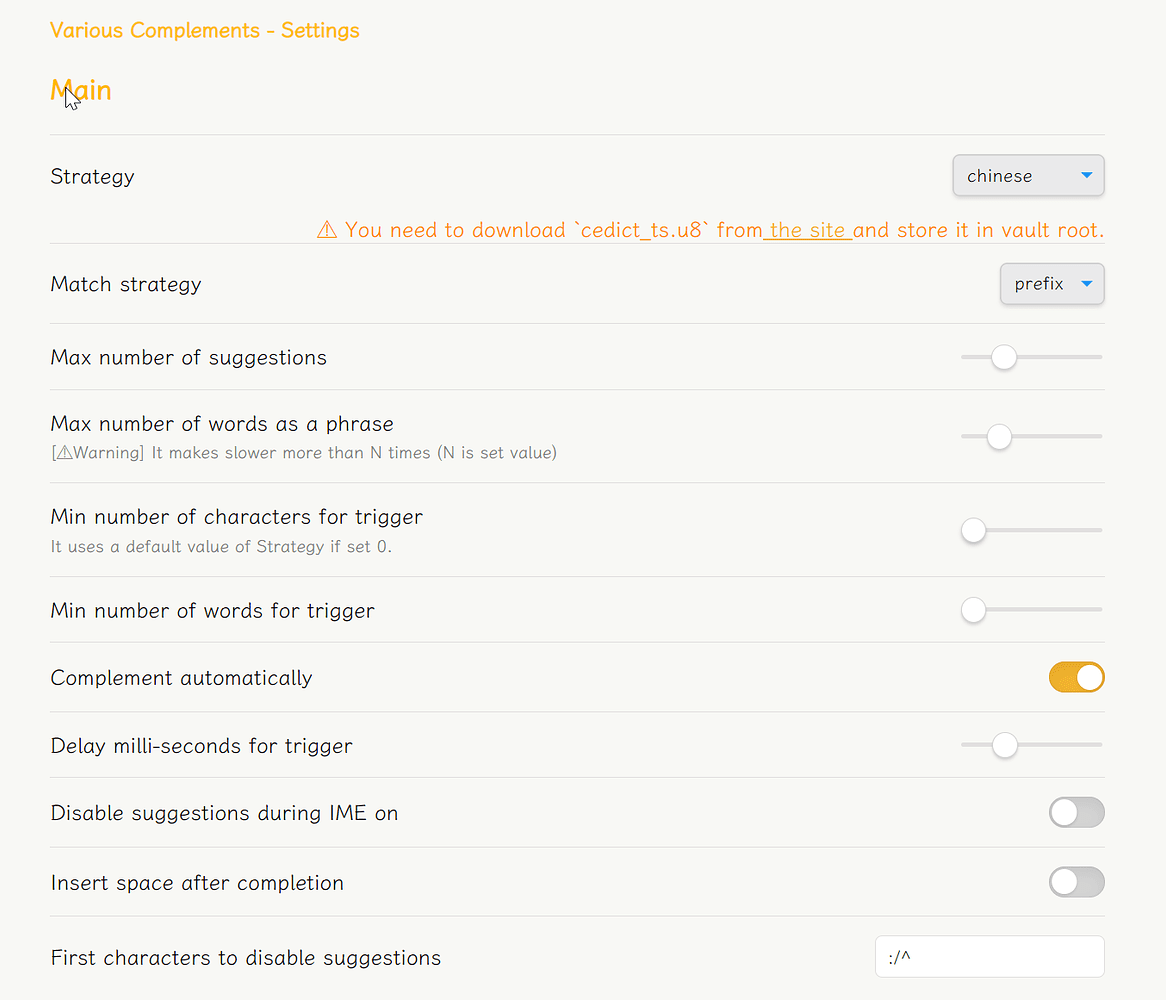Click the Complement automatically setting label
Viewport: 1166px width, 1000px height.
click(x=181, y=678)
